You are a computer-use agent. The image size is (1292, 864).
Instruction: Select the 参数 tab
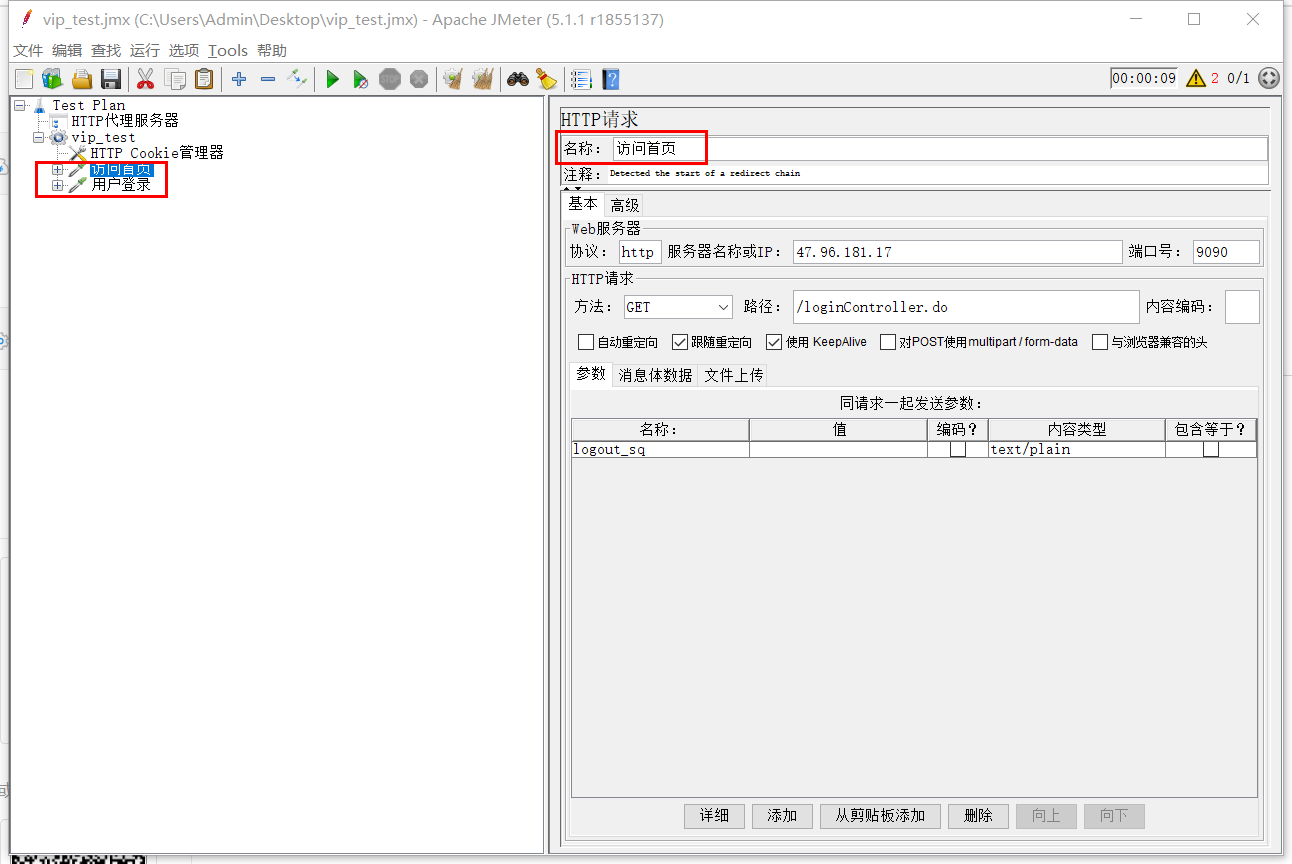click(591, 374)
